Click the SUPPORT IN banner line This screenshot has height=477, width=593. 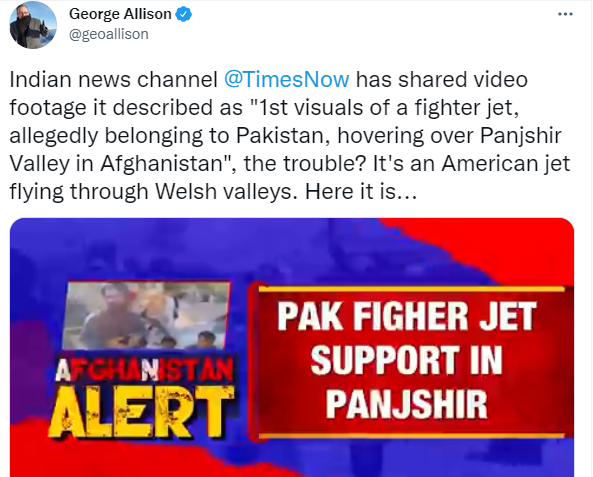pyautogui.click(x=407, y=360)
